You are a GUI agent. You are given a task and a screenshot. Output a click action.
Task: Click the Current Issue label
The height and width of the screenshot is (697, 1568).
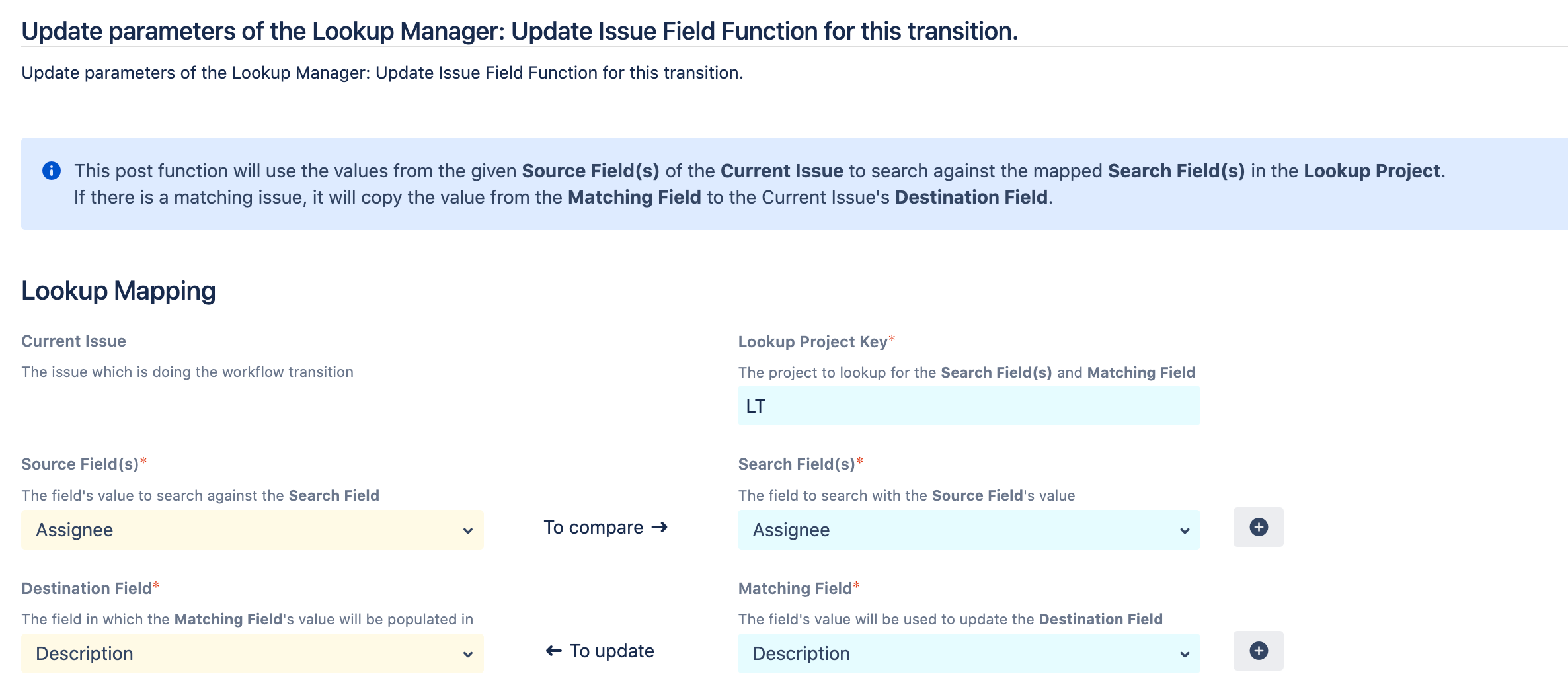73,341
